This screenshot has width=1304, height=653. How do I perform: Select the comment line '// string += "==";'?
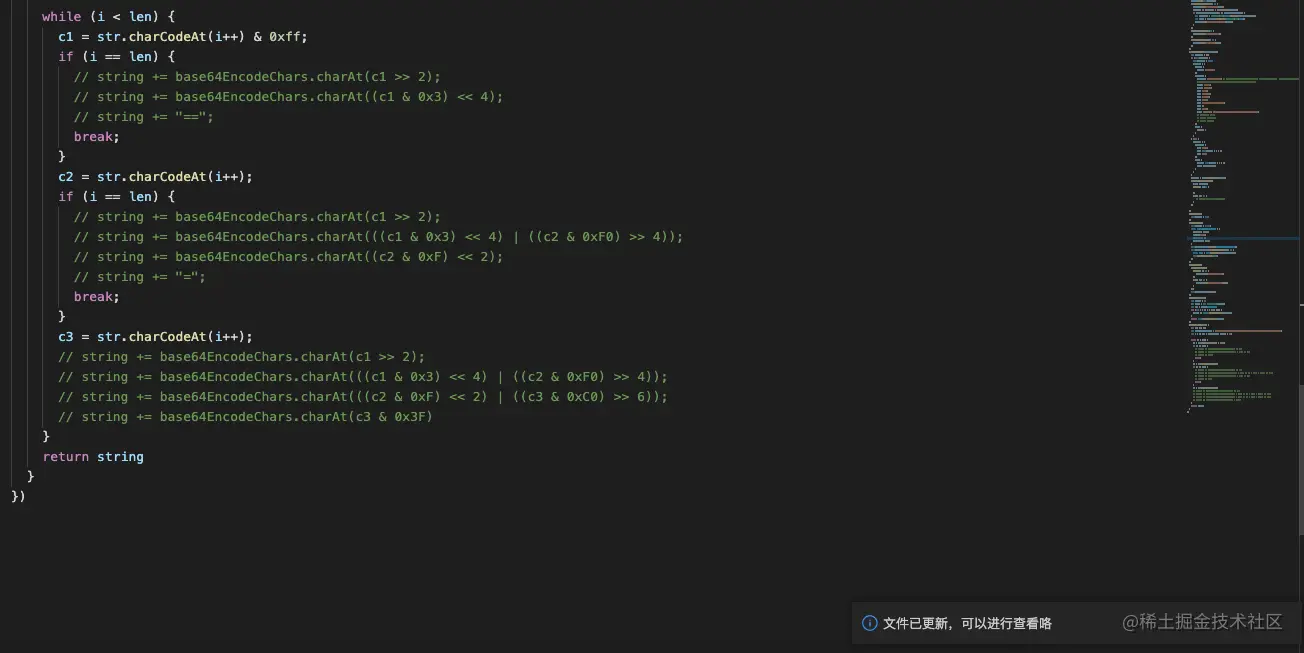tap(143, 117)
